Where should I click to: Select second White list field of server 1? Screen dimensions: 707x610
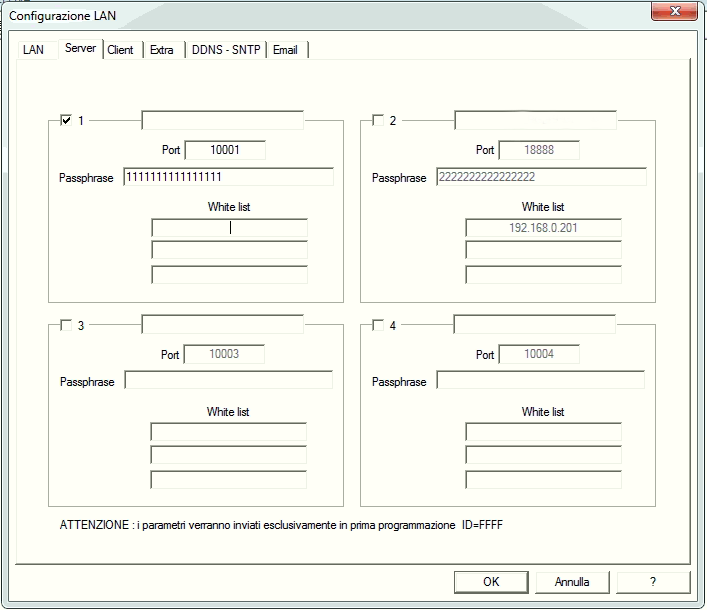tap(229, 250)
